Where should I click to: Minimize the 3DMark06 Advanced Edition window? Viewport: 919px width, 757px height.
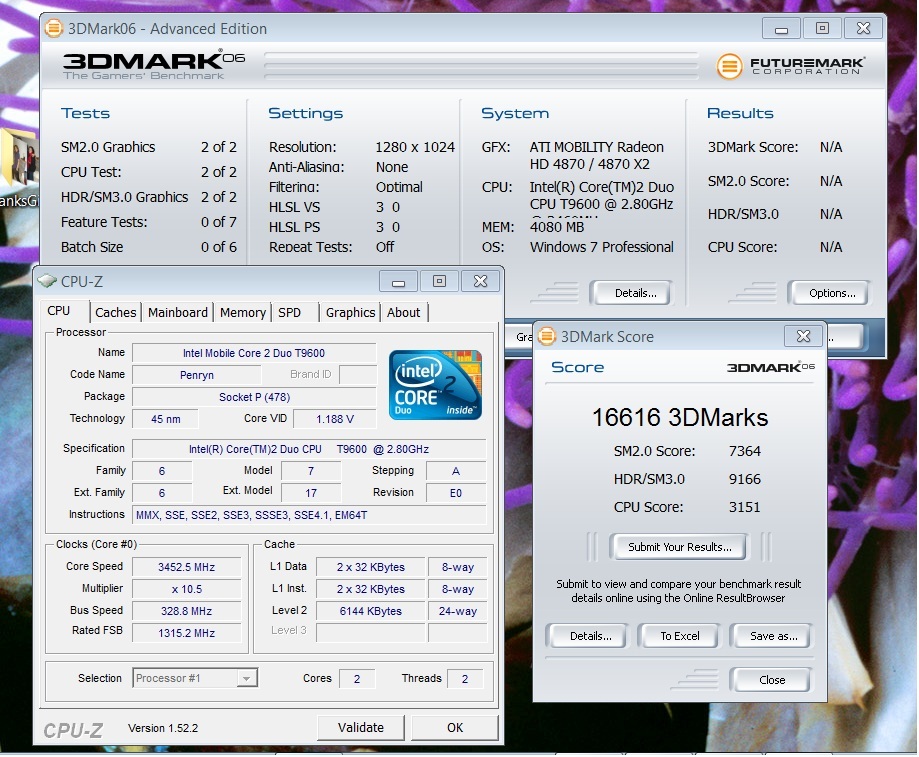click(x=781, y=29)
